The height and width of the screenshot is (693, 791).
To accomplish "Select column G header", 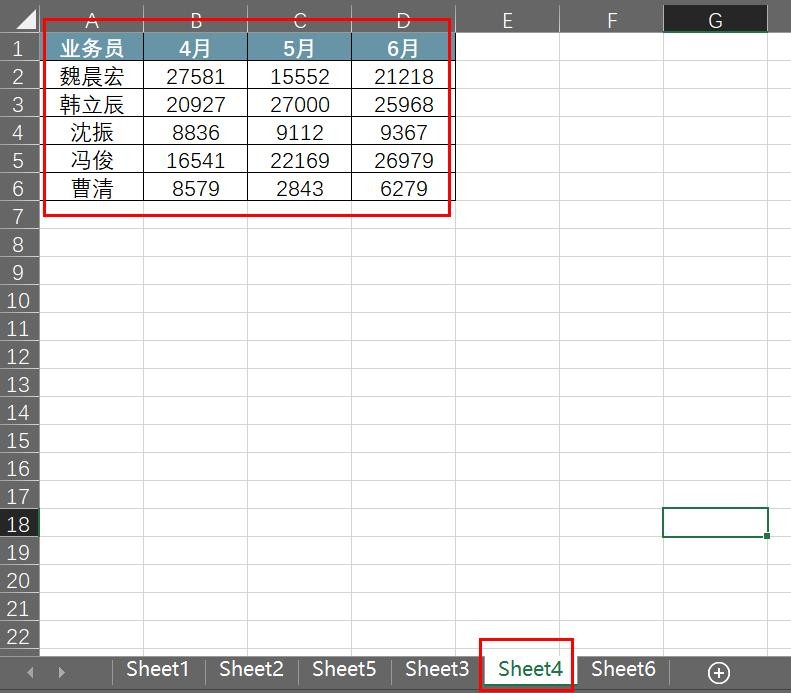I will pos(715,19).
